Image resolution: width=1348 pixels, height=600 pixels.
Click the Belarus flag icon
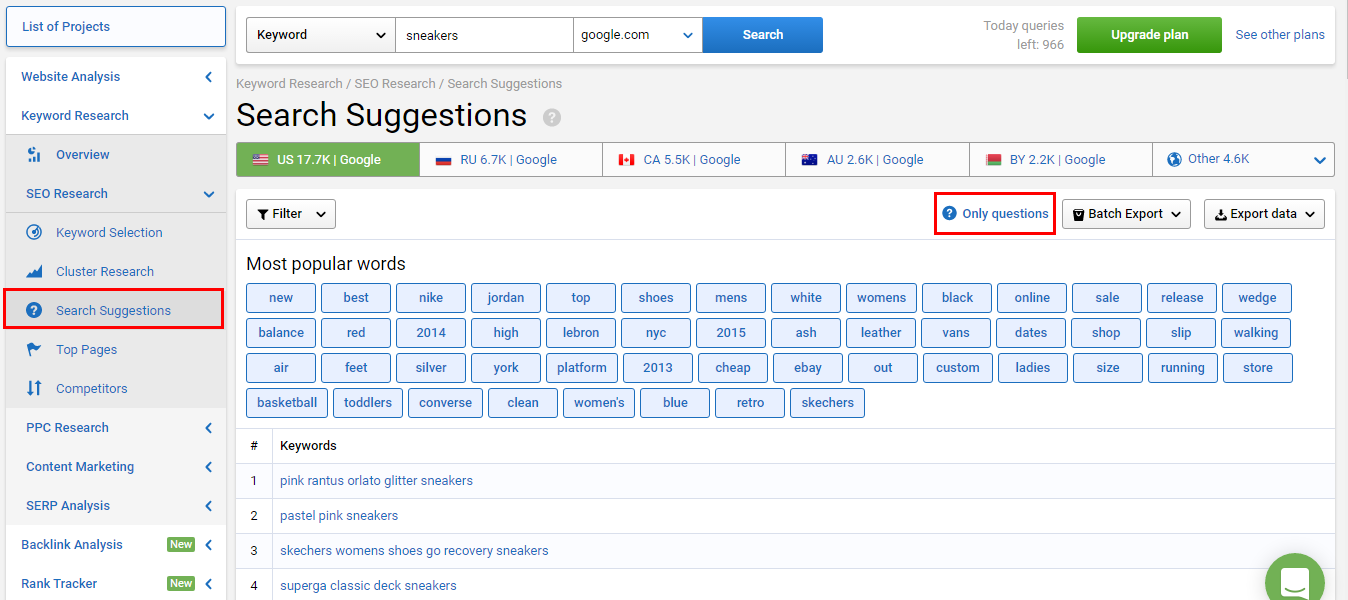pos(993,159)
